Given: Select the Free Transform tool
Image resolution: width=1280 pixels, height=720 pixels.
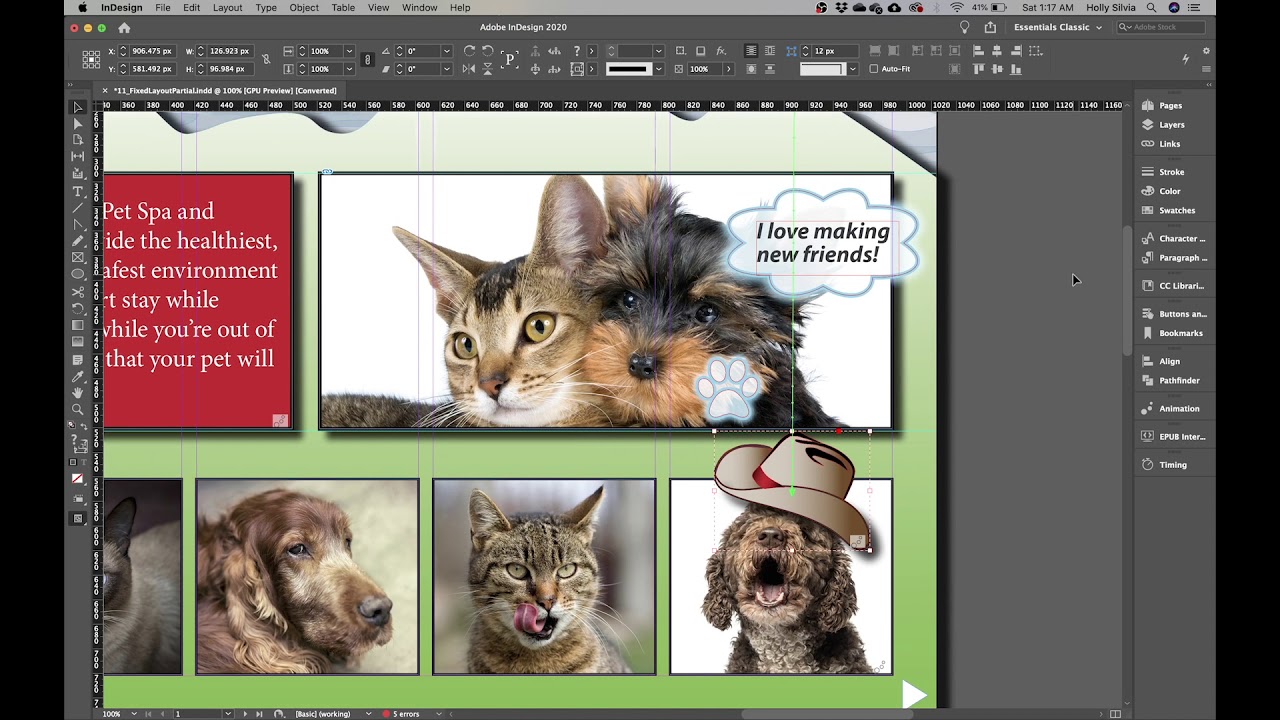Looking at the screenshot, I should point(78,308).
